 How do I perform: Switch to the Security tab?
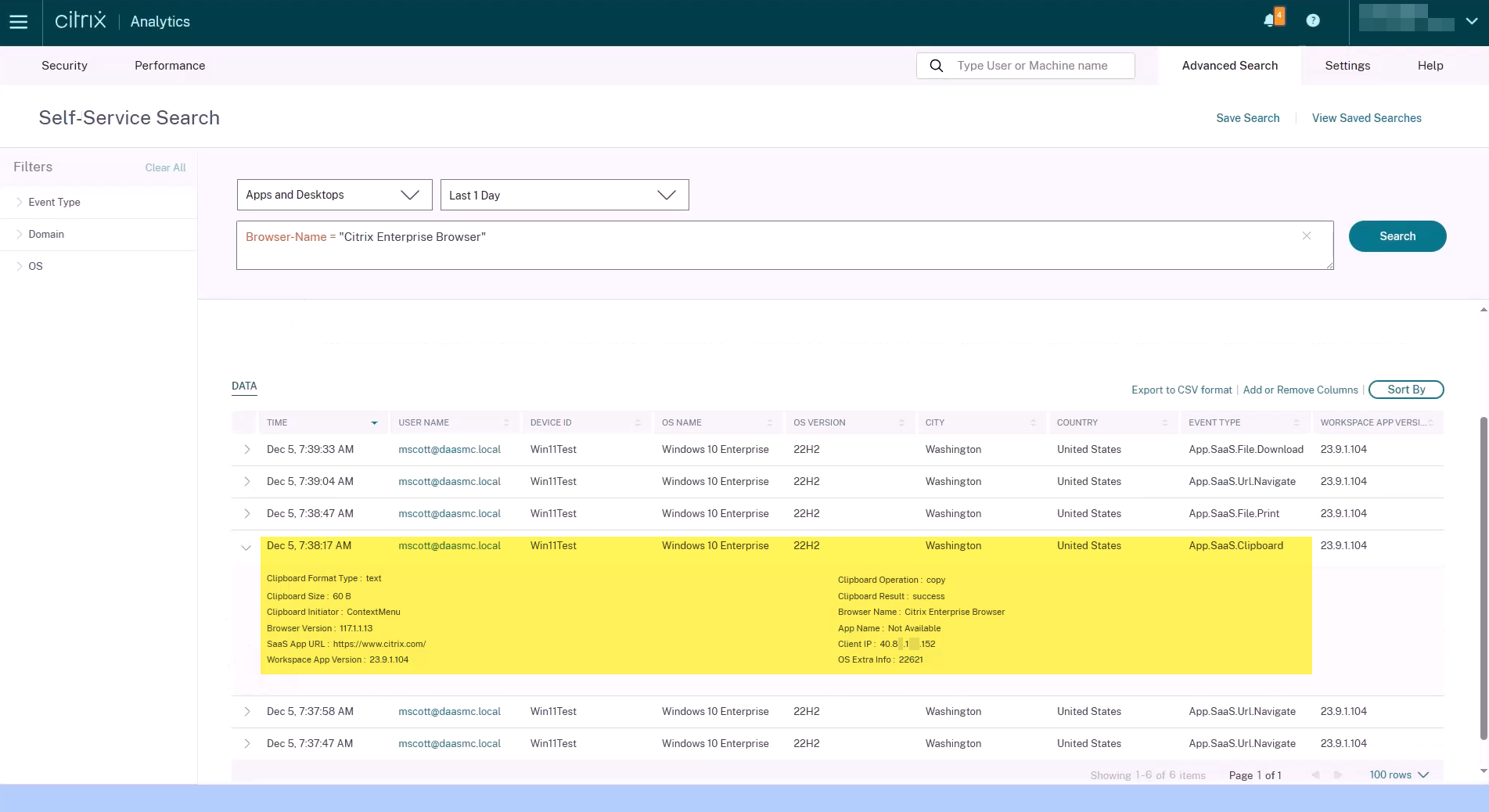pyautogui.click(x=64, y=66)
